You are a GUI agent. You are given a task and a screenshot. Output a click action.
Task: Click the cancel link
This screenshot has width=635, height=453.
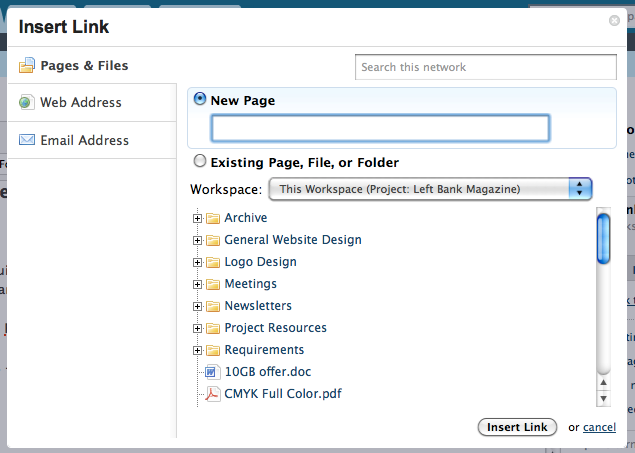599,427
